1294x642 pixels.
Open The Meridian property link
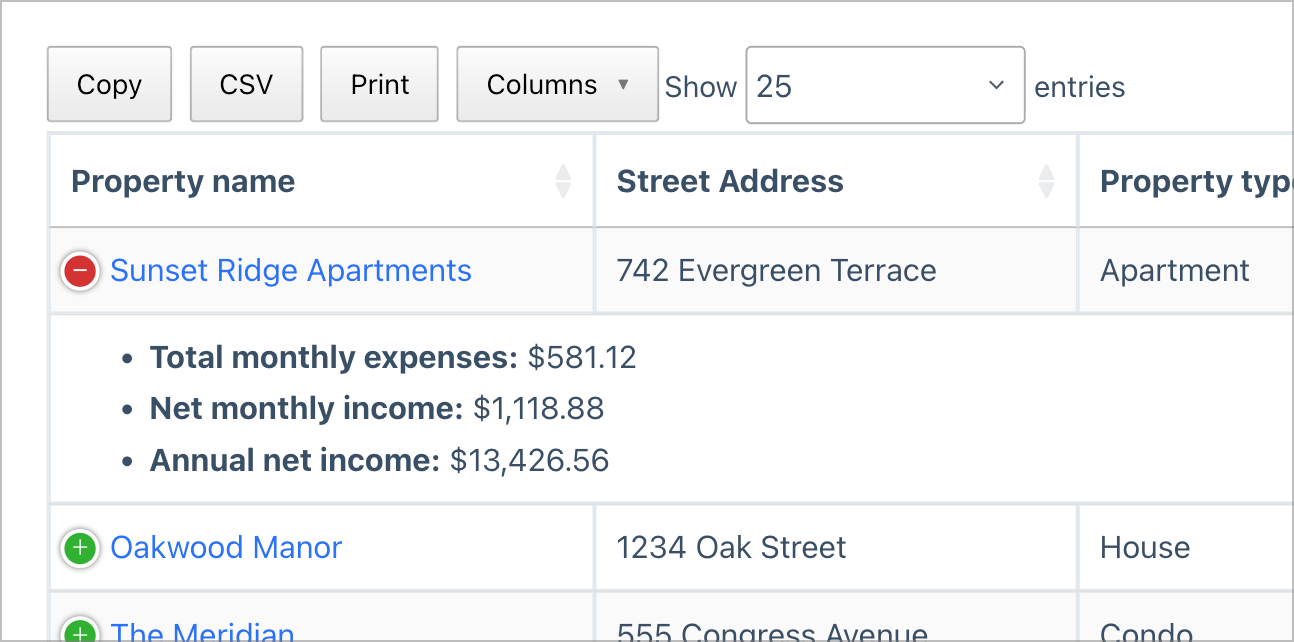[x=203, y=632]
